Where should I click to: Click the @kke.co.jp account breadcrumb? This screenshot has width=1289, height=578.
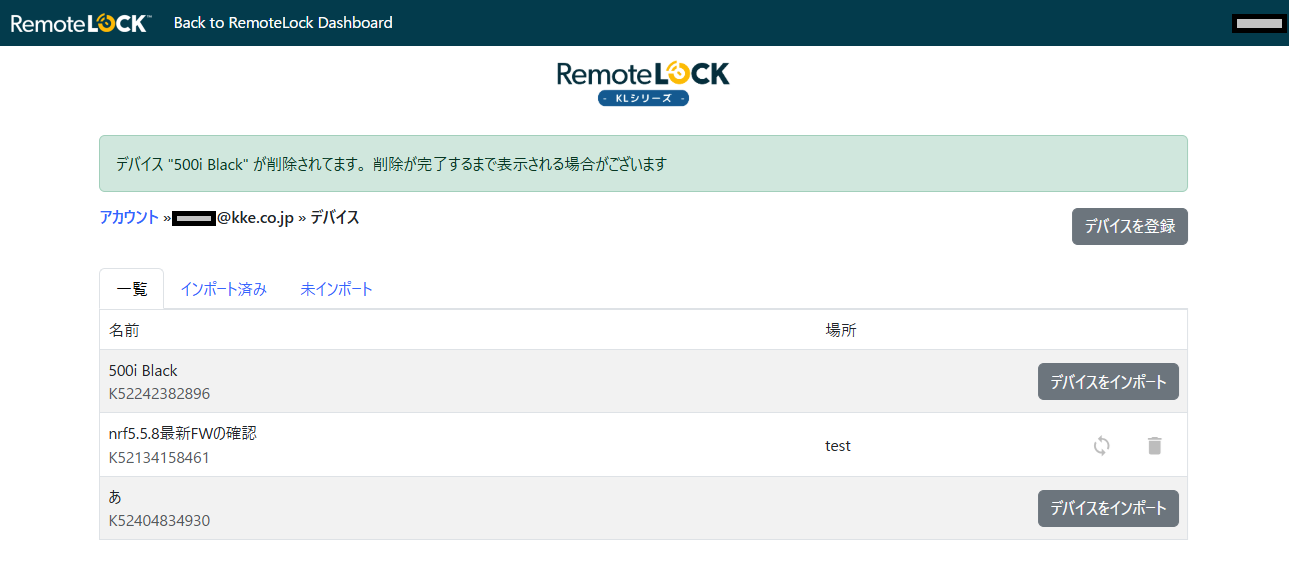click(233, 217)
